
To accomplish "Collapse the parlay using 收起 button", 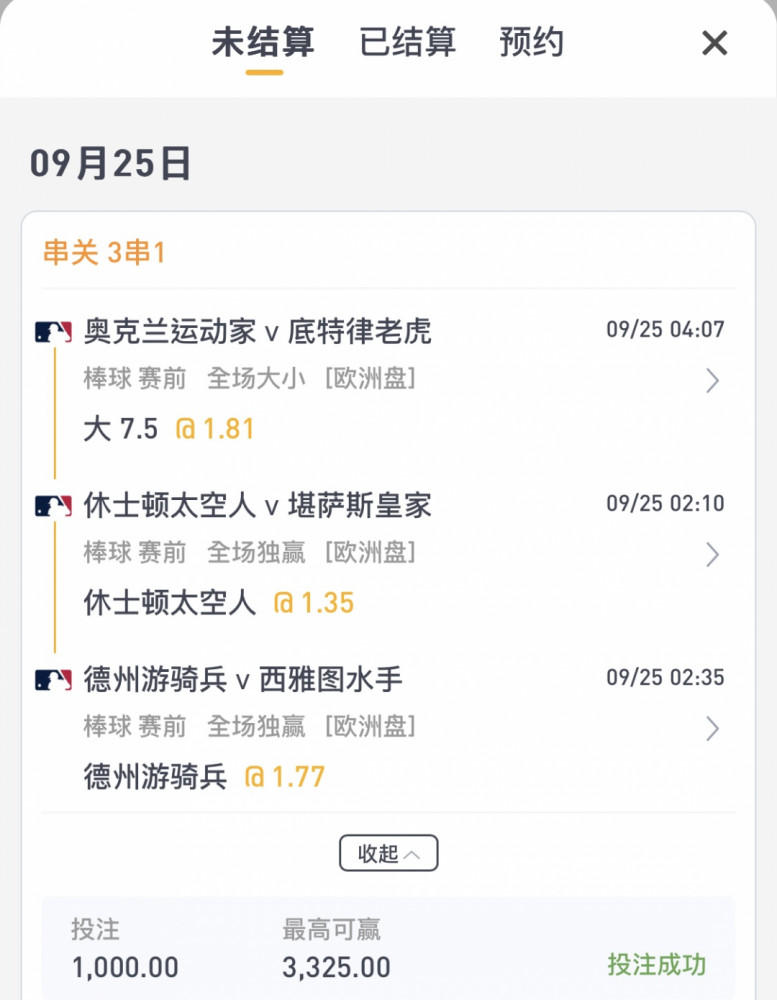I will [x=388, y=853].
